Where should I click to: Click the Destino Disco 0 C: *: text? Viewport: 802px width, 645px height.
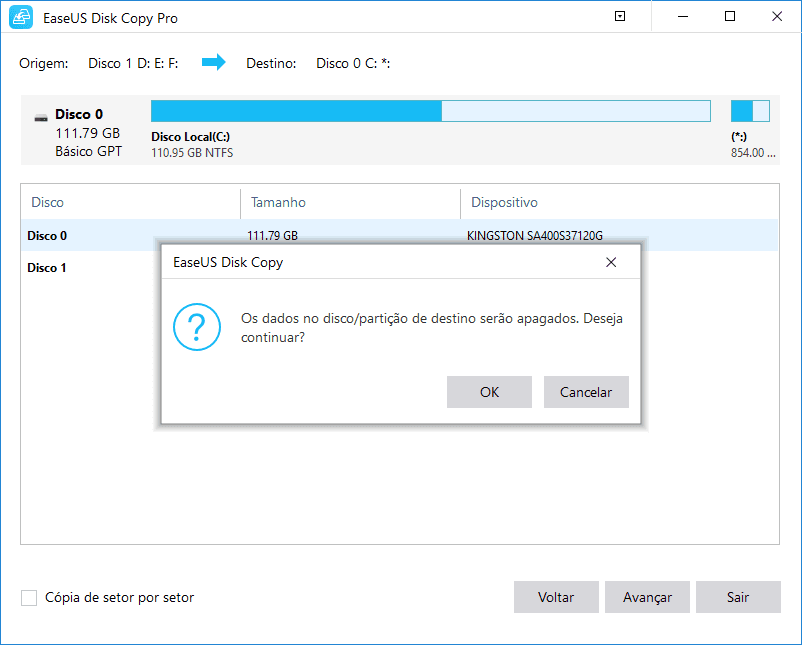[318, 63]
